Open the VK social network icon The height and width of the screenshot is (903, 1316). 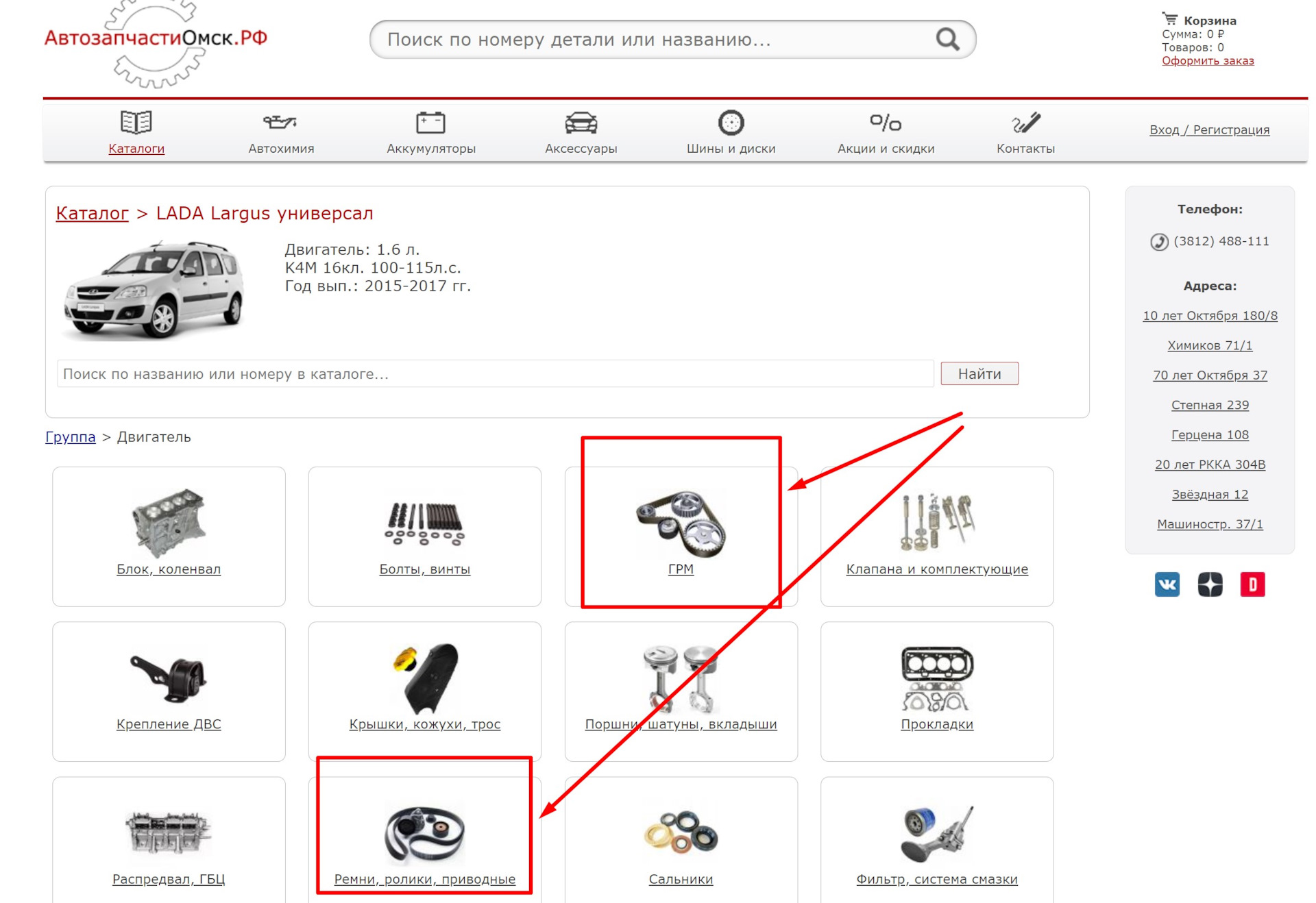(x=1167, y=584)
